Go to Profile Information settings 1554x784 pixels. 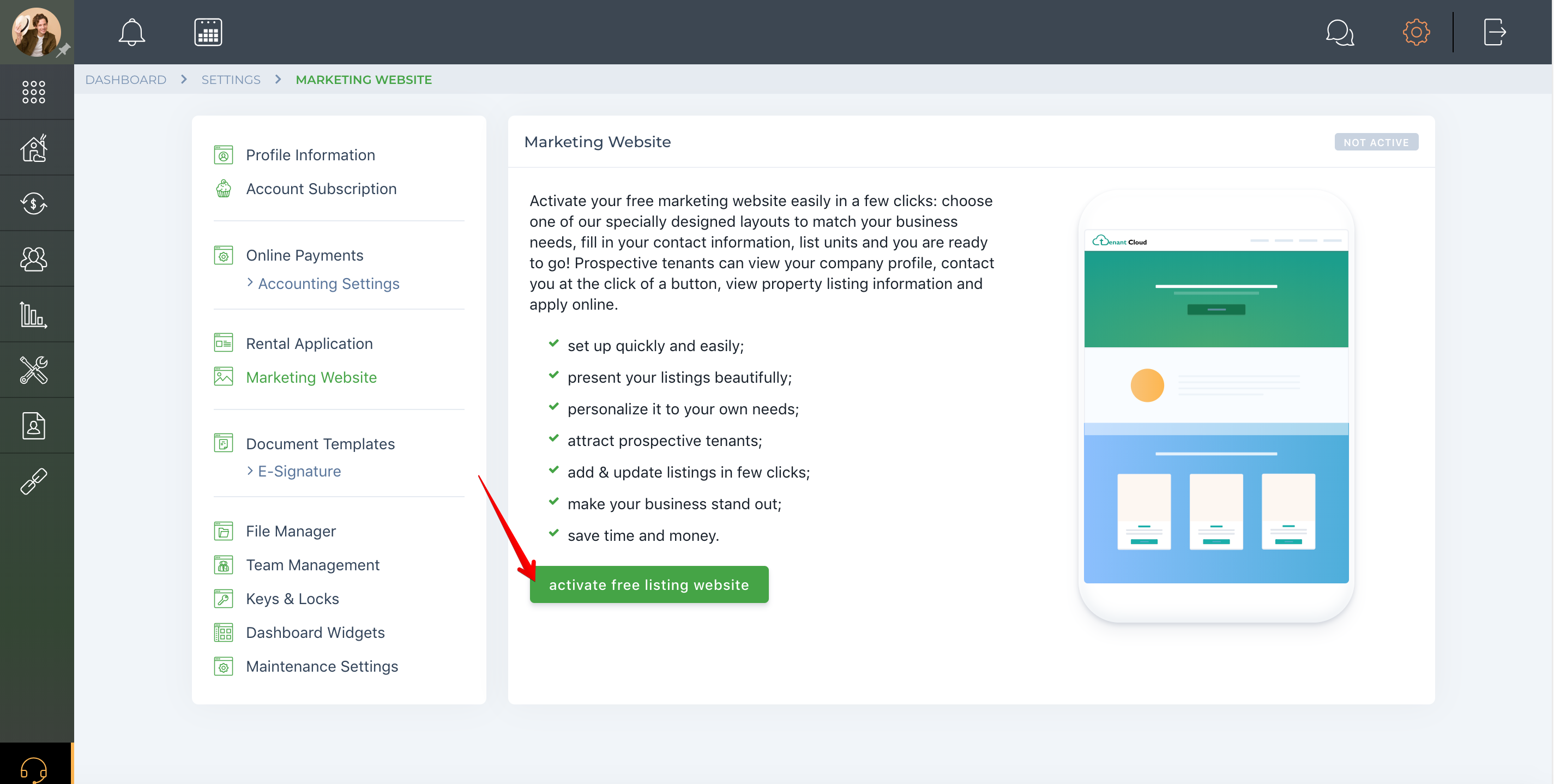[x=310, y=155]
